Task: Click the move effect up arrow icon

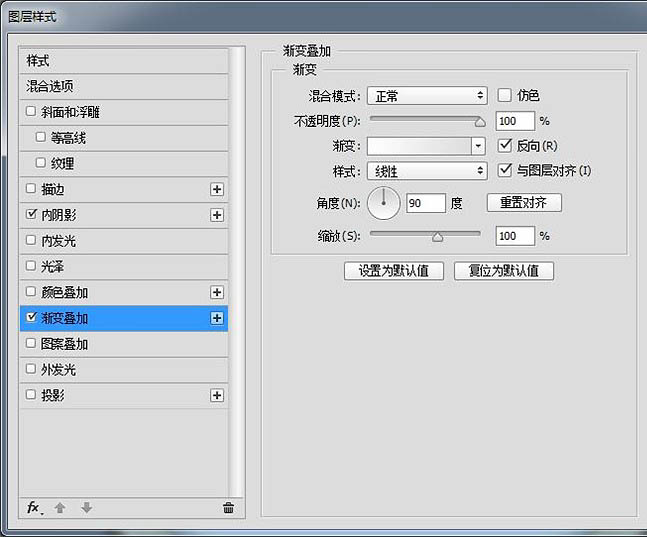Action: (x=60, y=508)
